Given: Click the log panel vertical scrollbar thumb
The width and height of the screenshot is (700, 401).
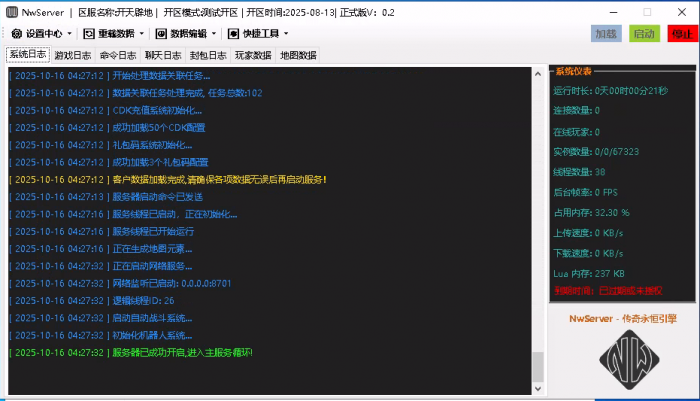Looking at the screenshot, I should click(538, 367).
